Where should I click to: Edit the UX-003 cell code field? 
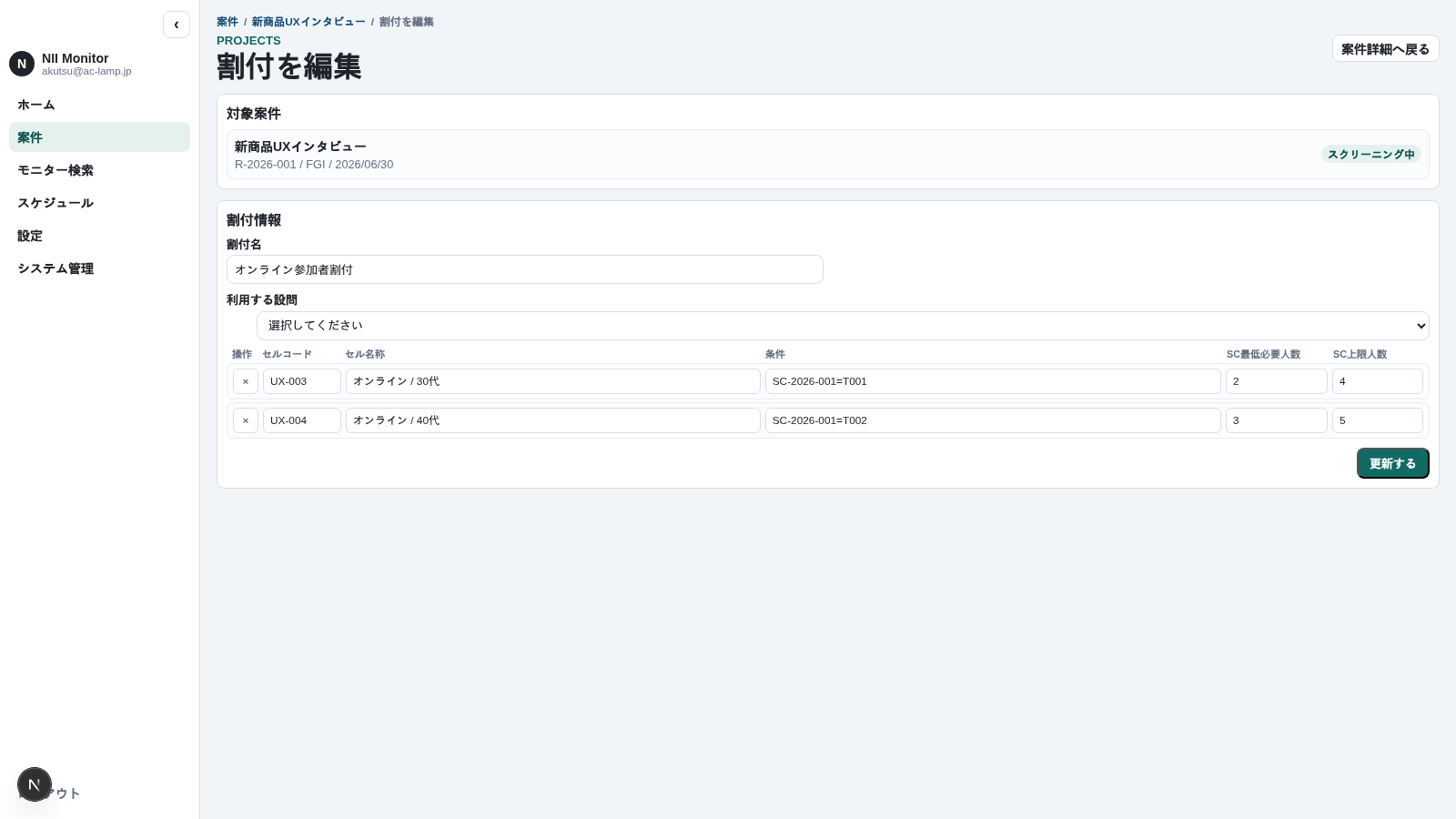pyautogui.click(x=302, y=381)
